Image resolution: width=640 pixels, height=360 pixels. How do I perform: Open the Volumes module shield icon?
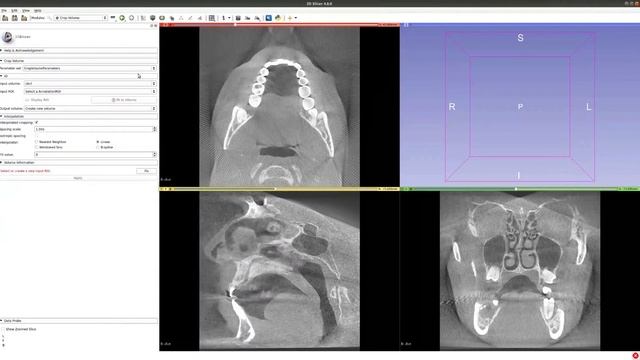click(x=153, y=18)
